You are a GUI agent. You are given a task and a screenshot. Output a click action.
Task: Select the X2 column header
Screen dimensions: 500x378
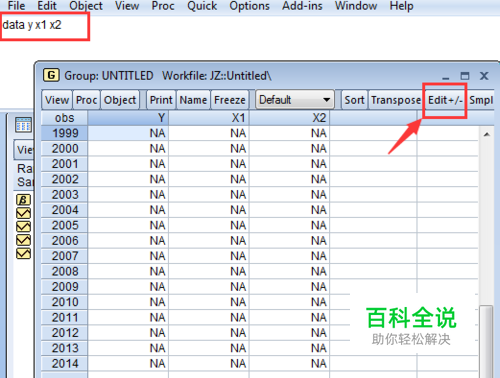click(290, 118)
